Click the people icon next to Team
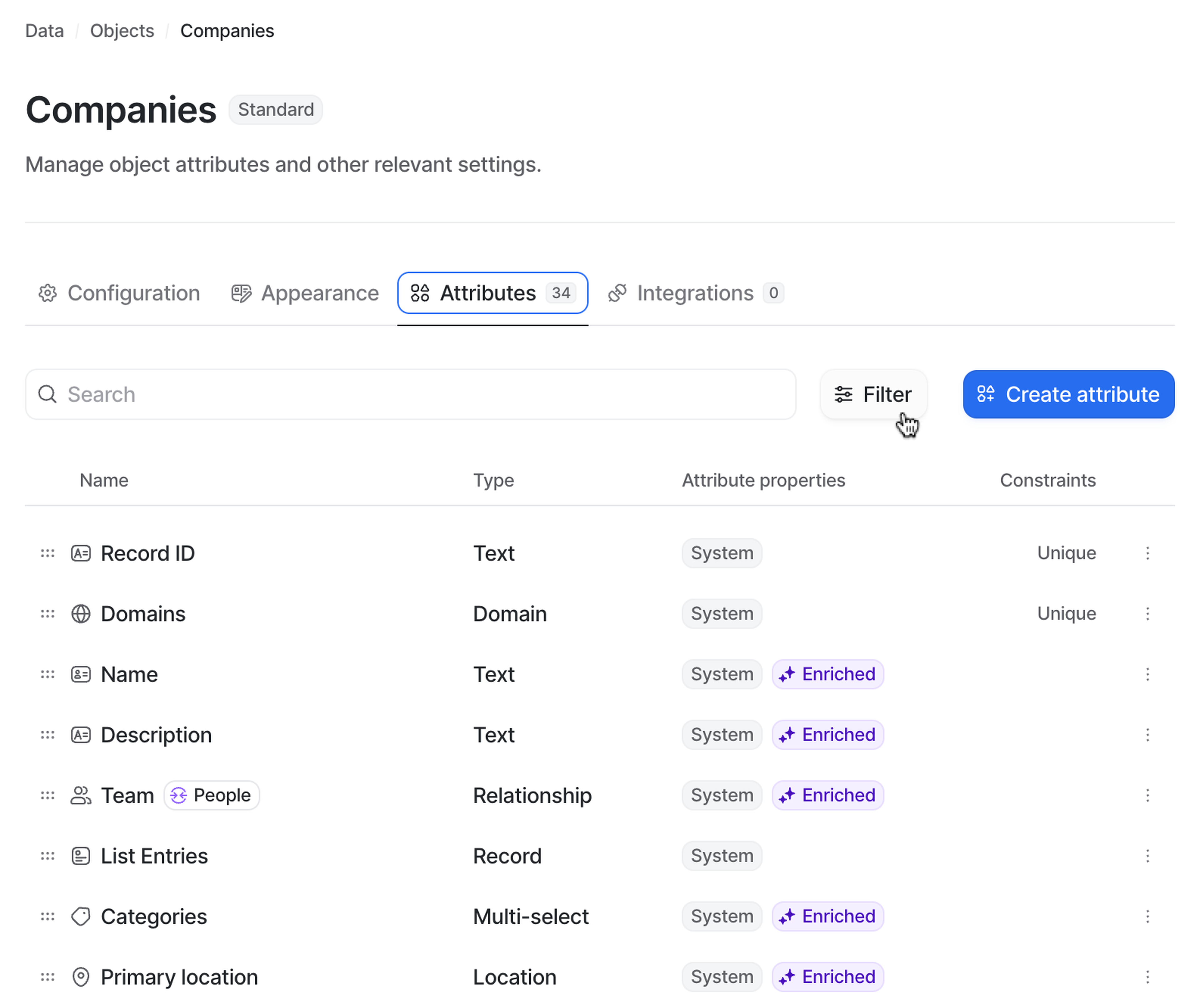1200x1008 pixels. pyautogui.click(x=81, y=795)
